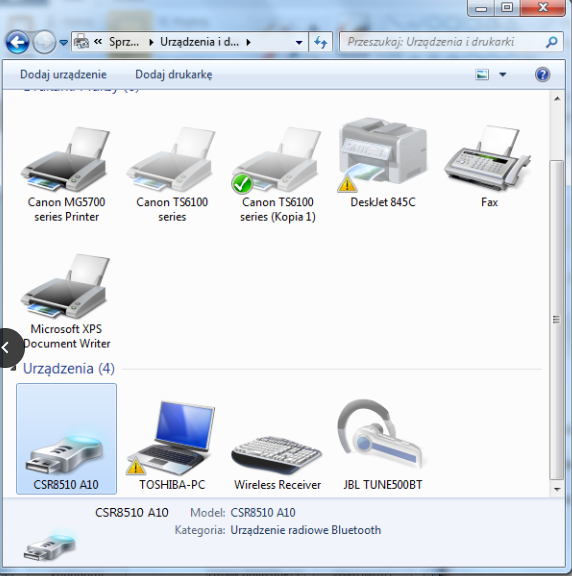Click the Sprz... breadcrumb segment
This screenshot has height=576, width=572.
[124, 42]
